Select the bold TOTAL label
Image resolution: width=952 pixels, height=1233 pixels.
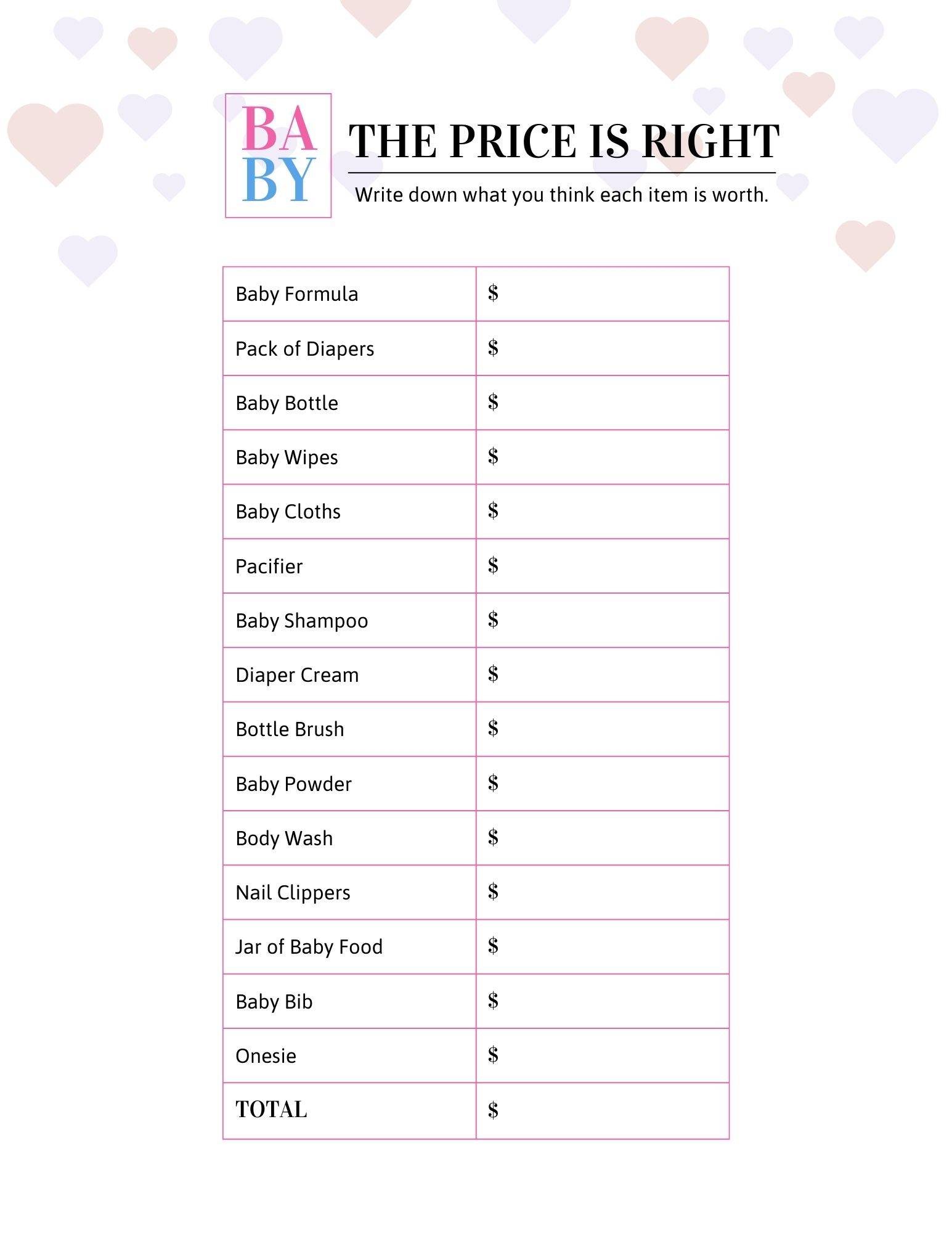pyautogui.click(x=271, y=1110)
